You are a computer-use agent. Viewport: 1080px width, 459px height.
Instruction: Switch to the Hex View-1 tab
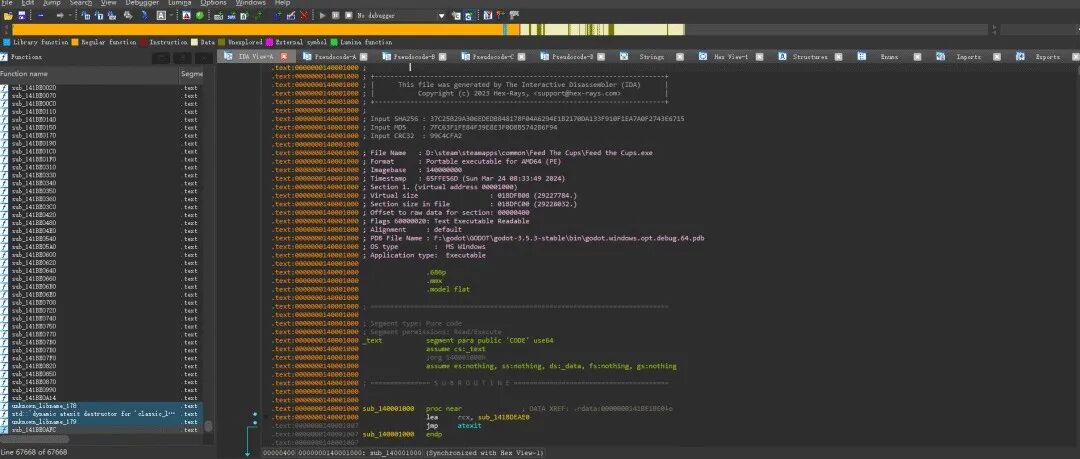pyautogui.click(x=730, y=57)
